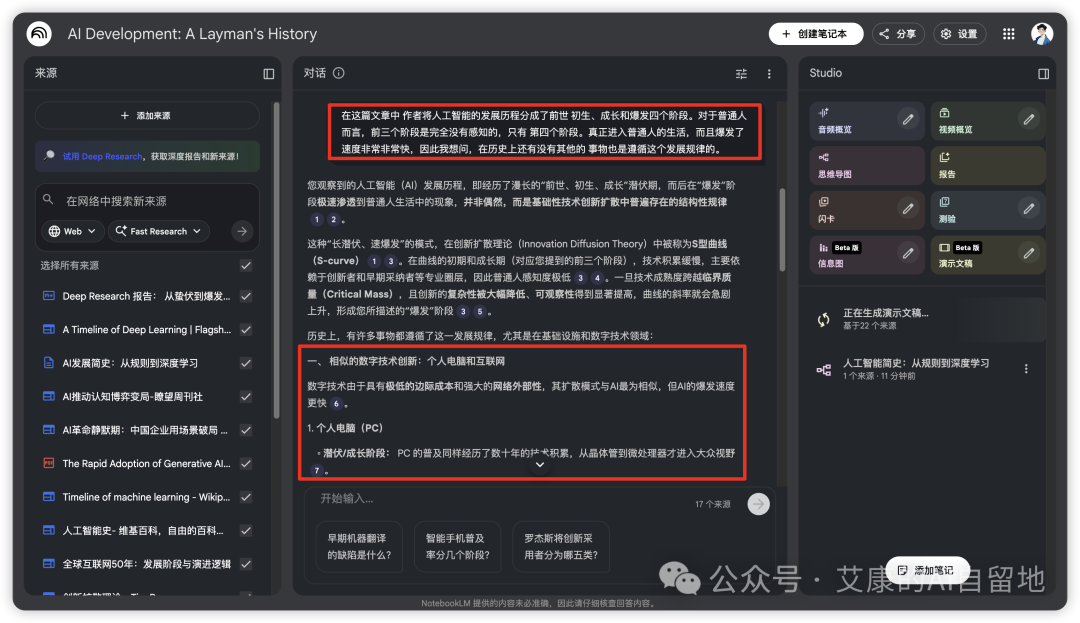Screen dimensions: 1080x623
Task: Uncheck 全球互联网50年 source checkbox
Action: pyautogui.click(x=246, y=564)
